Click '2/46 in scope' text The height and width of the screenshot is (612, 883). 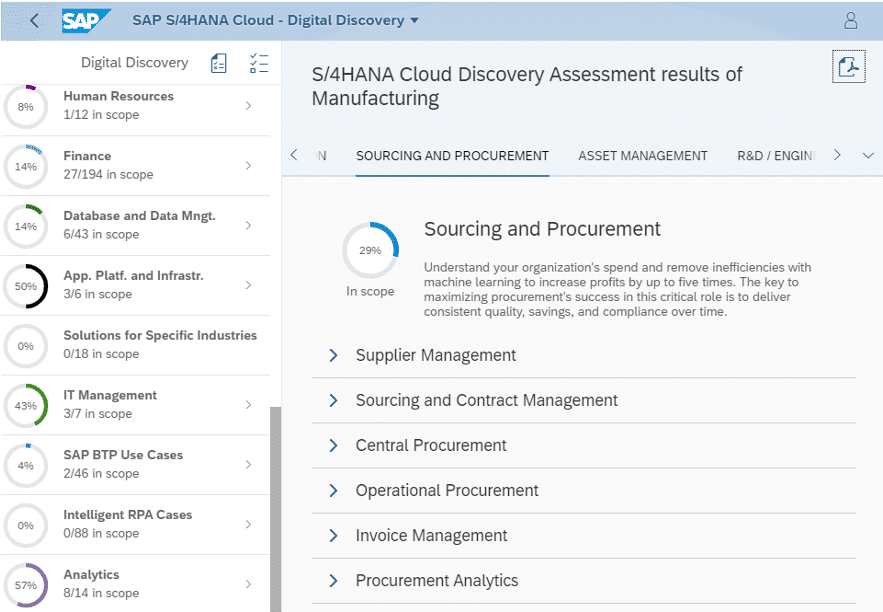tap(101, 473)
